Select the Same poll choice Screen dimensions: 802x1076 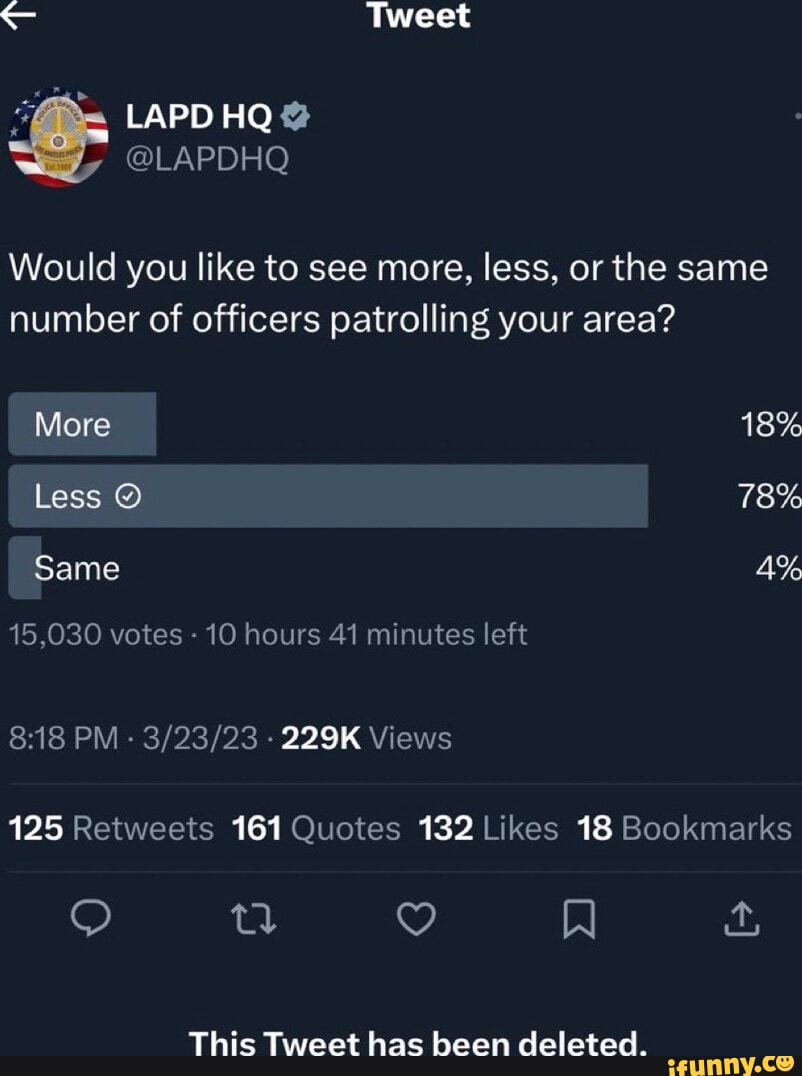pyautogui.click(x=77, y=568)
